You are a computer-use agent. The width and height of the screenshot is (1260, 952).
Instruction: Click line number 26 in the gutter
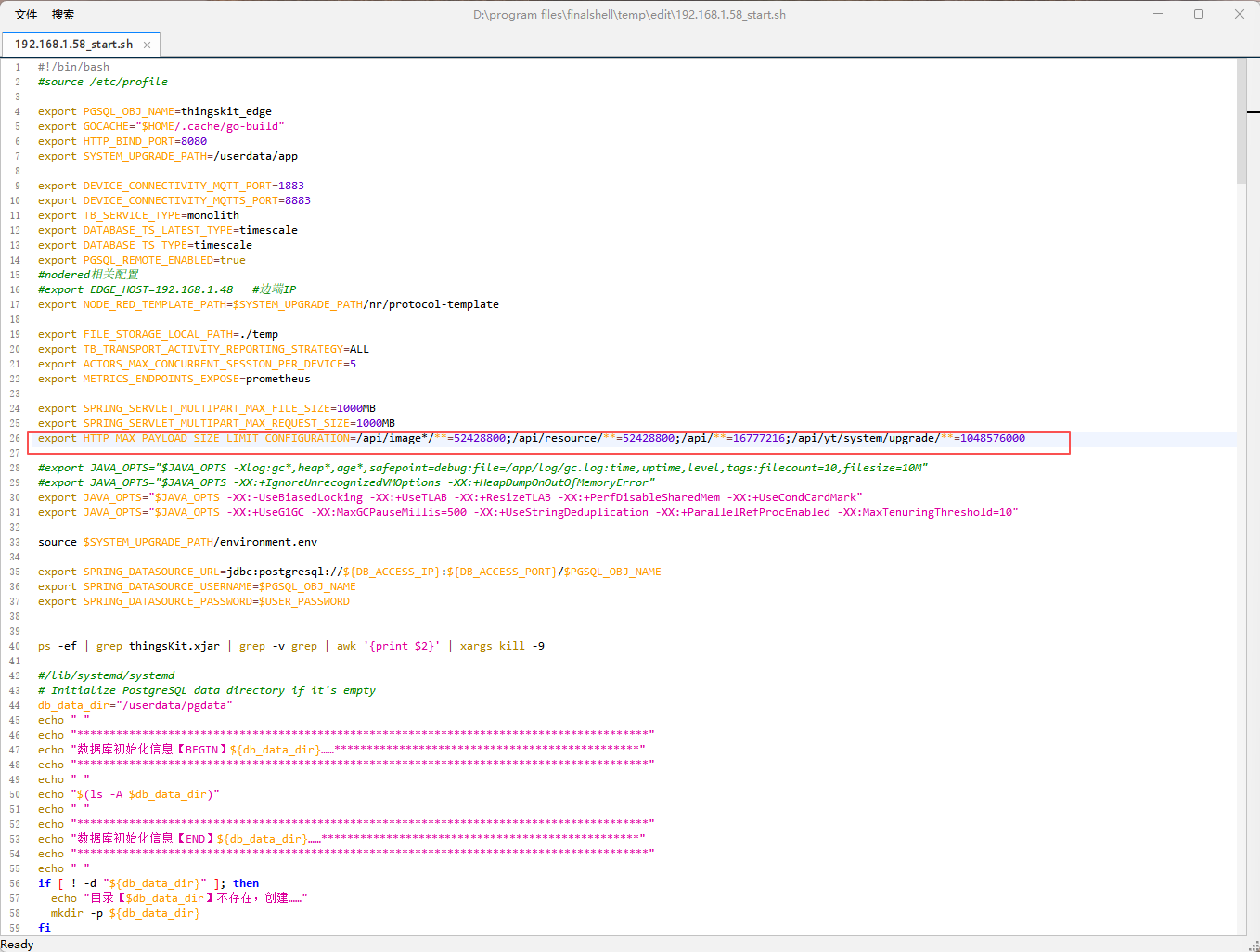pos(15,438)
